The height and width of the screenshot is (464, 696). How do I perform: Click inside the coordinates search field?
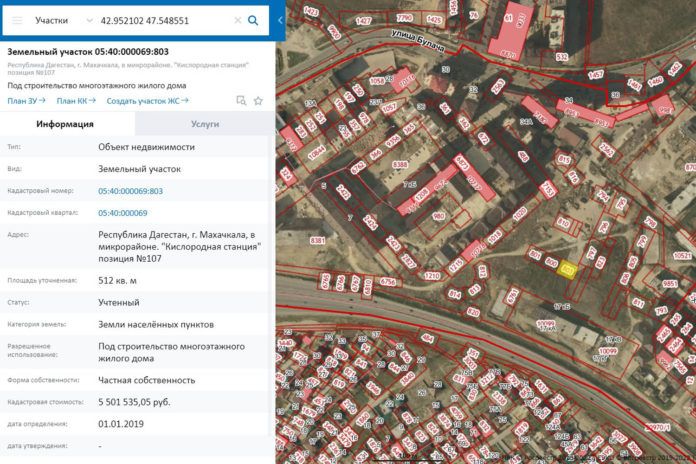160,20
